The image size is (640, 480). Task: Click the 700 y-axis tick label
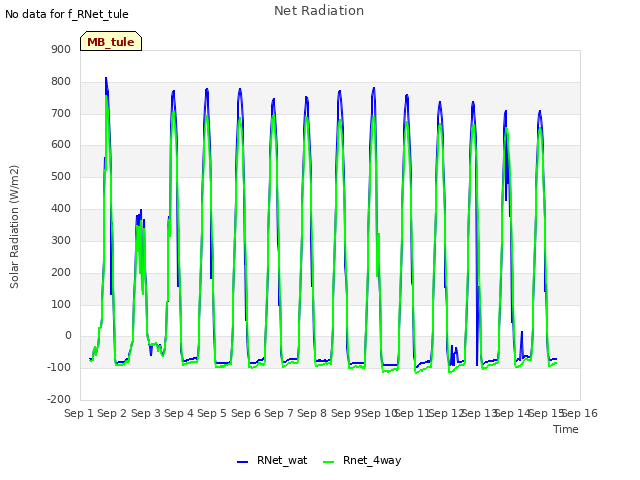pos(61,113)
